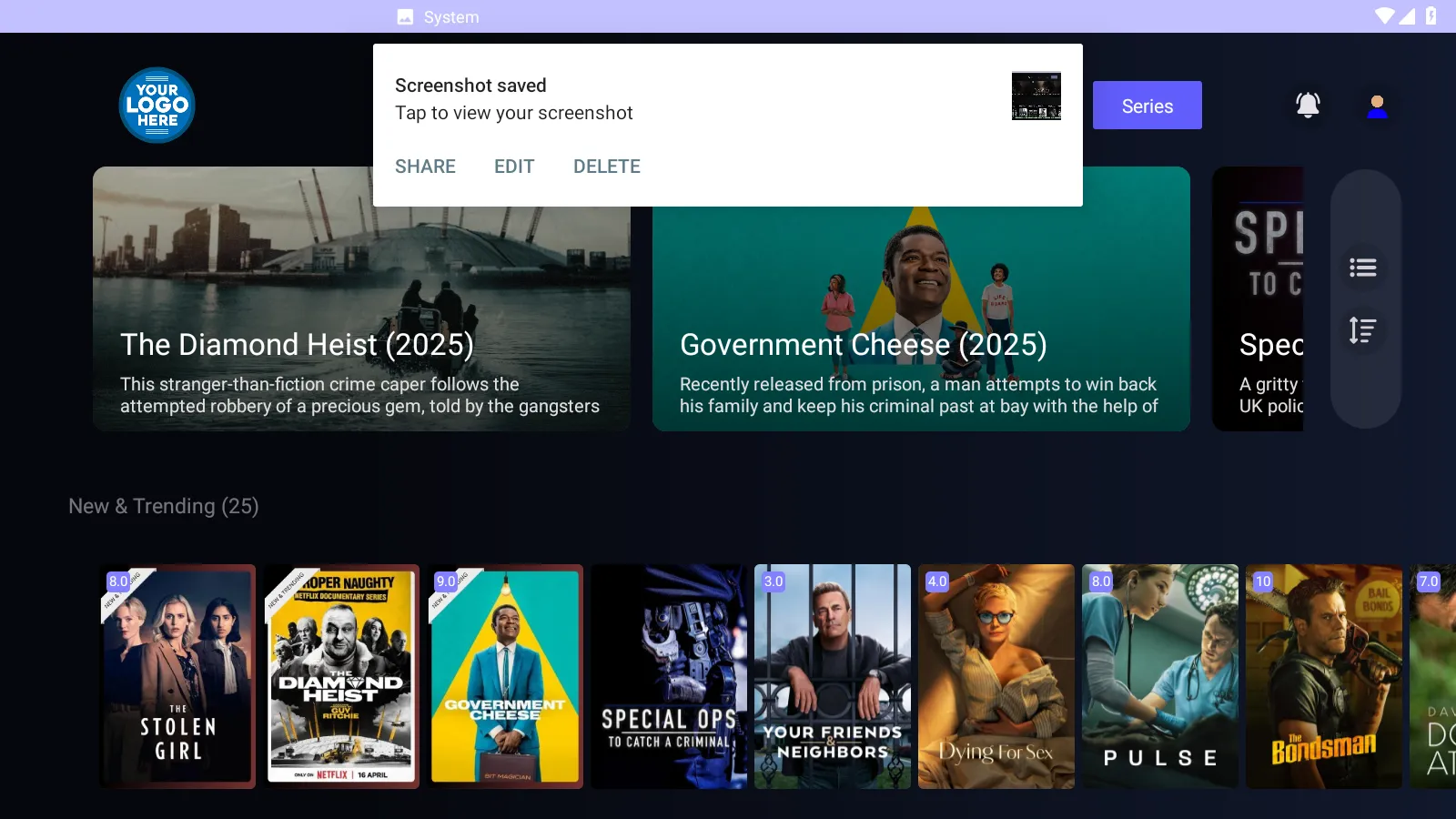Open the Pulse poster

tap(1160, 676)
